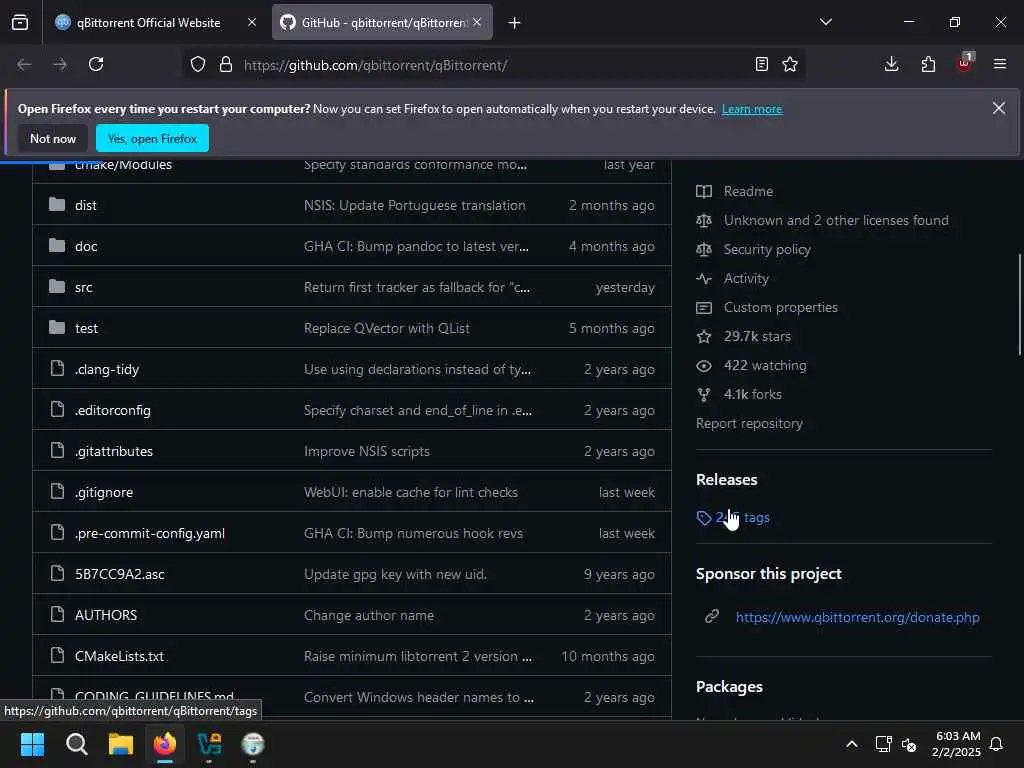Viewport: 1024px width, 768px height.
Task: Click the CMakeLists.txt file icon
Action: click(x=57, y=655)
